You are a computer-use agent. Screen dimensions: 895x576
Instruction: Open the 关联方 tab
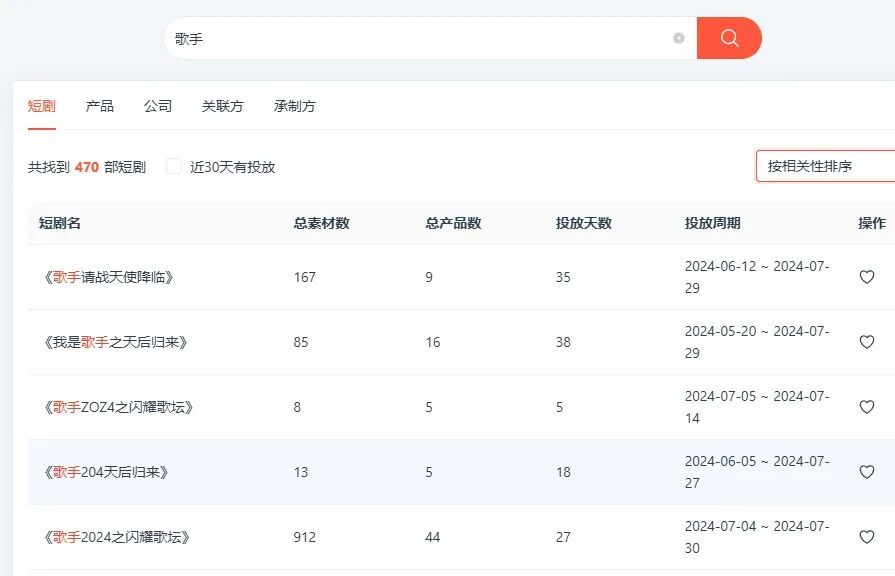222,105
